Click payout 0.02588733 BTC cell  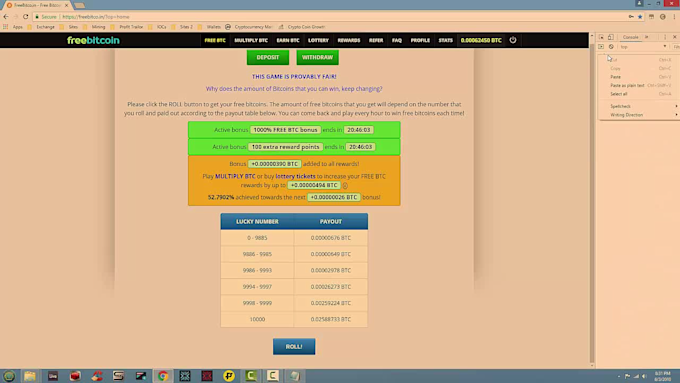(x=331, y=319)
